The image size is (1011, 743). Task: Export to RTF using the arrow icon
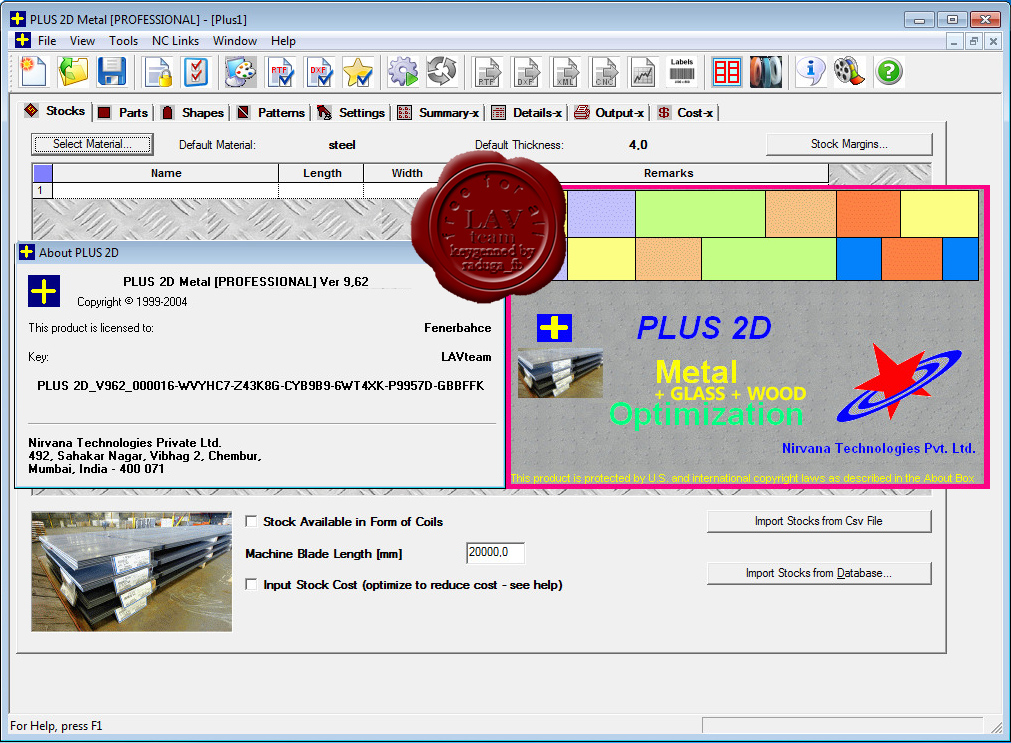(487, 72)
